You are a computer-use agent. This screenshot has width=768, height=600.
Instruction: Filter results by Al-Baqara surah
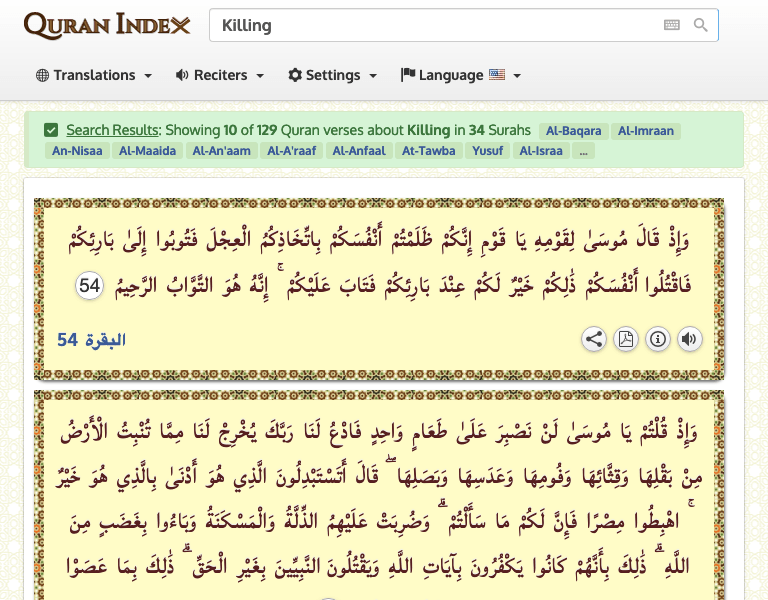point(571,131)
